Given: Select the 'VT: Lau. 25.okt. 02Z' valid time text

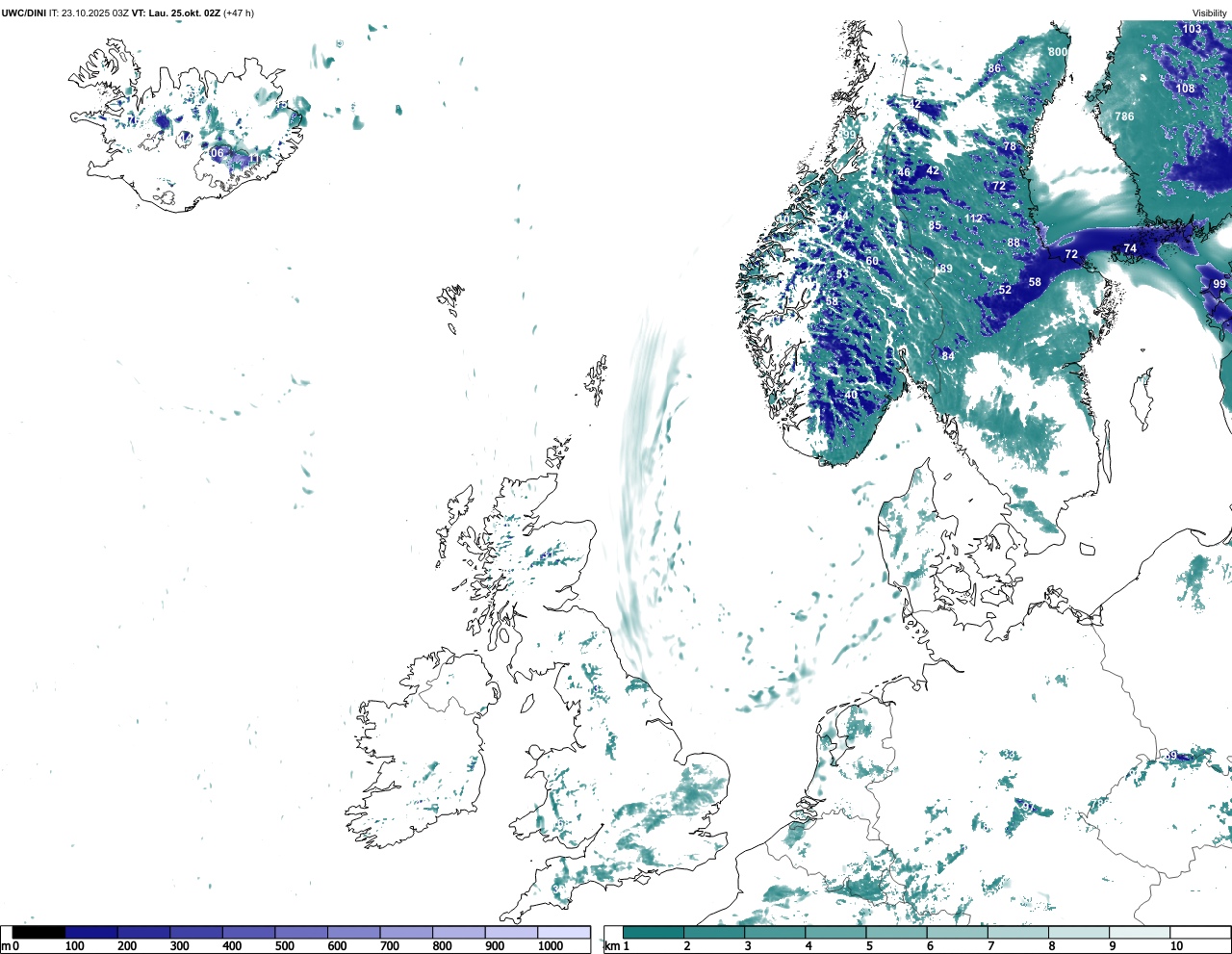Looking at the screenshot, I should (175, 13).
